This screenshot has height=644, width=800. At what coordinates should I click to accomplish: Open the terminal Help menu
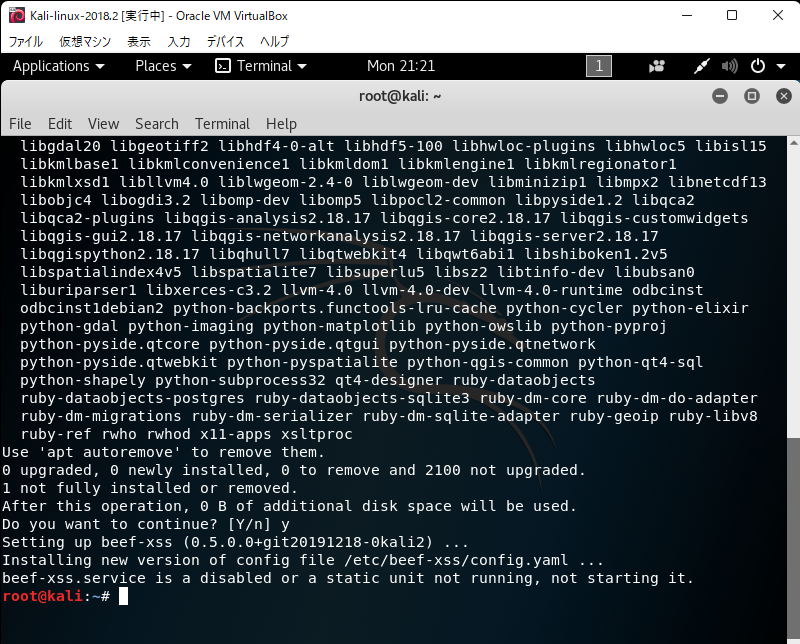[x=281, y=124]
